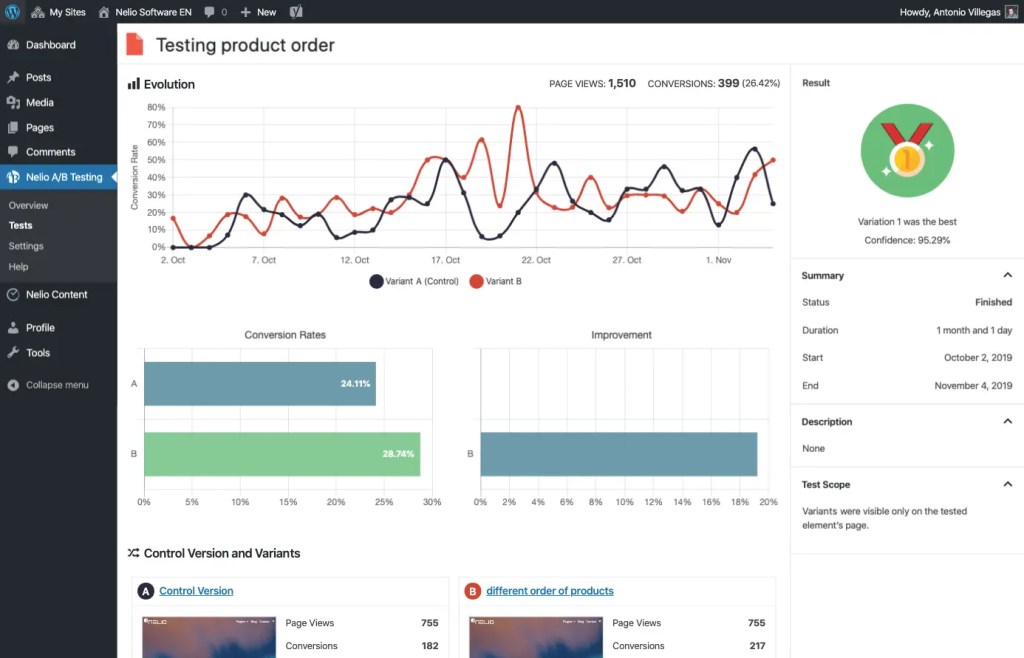The width and height of the screenshot is (1024, 658).
Task: Collapse the Summary section
Action: 1008,275
